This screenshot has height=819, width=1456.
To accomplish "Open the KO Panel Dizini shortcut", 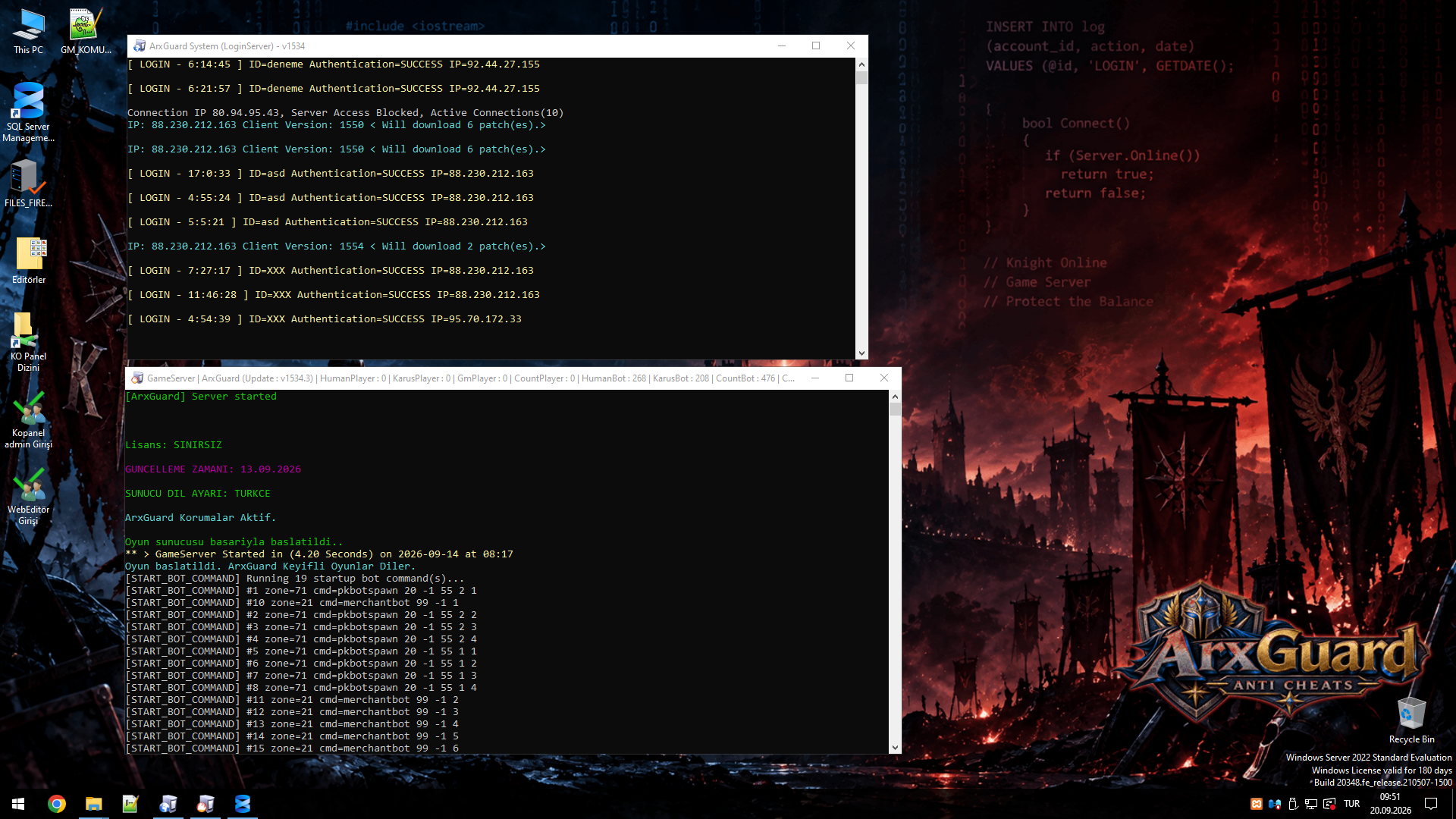I will click(28, 342).
